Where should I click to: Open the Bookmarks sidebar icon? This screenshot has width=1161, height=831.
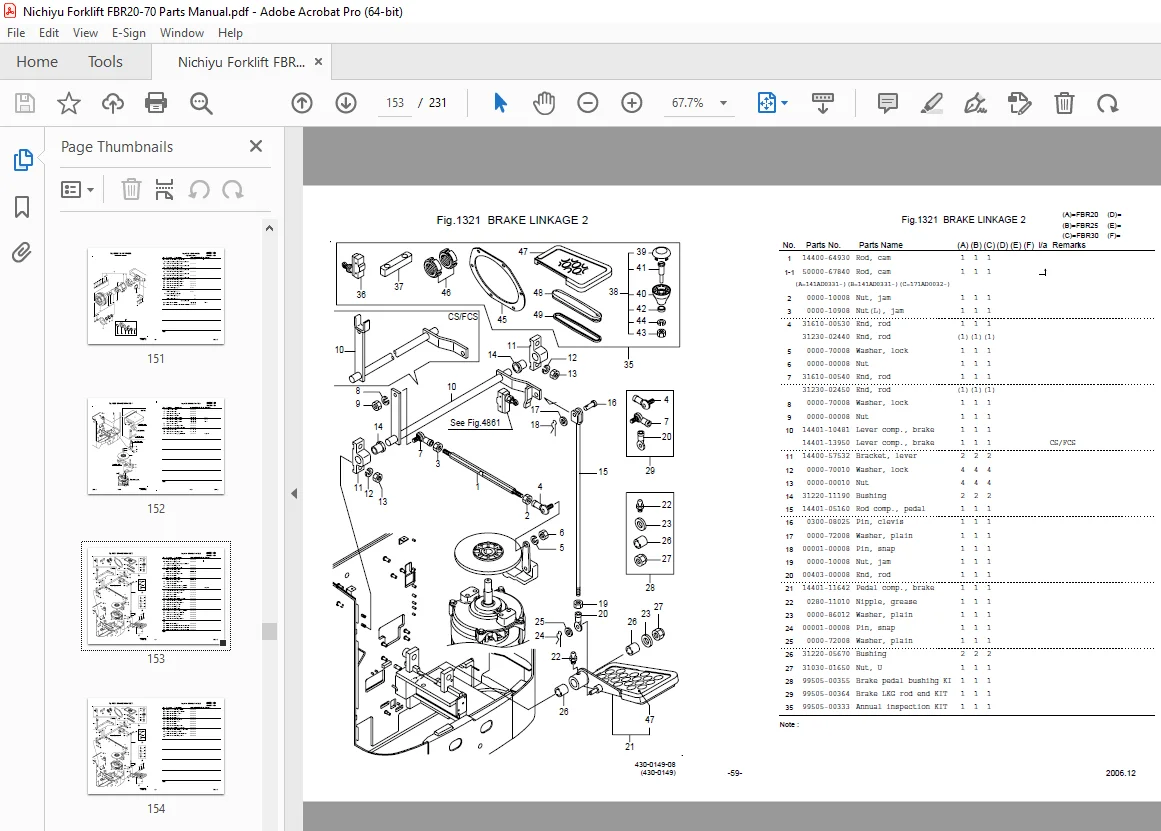22,207
